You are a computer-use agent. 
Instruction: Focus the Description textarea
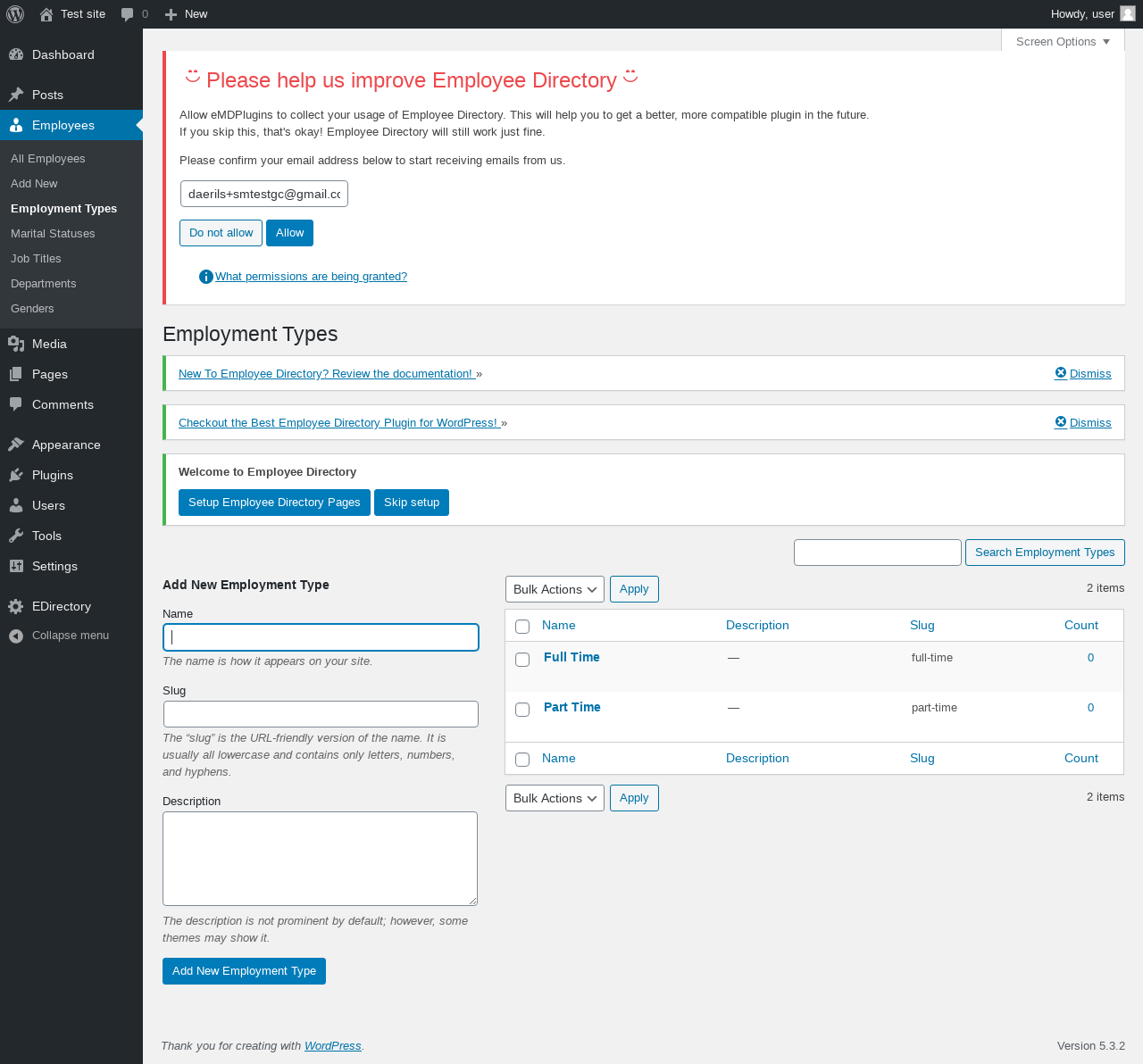320,859
